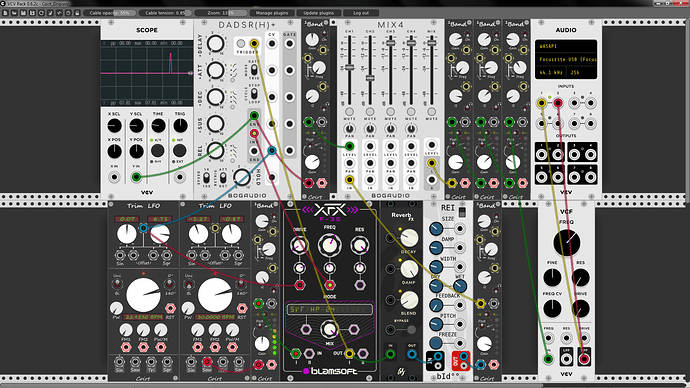690x388 pixels.
Task: Click the VCF HPF output jack
Action: pyautogui.click(x=584, y=359)
